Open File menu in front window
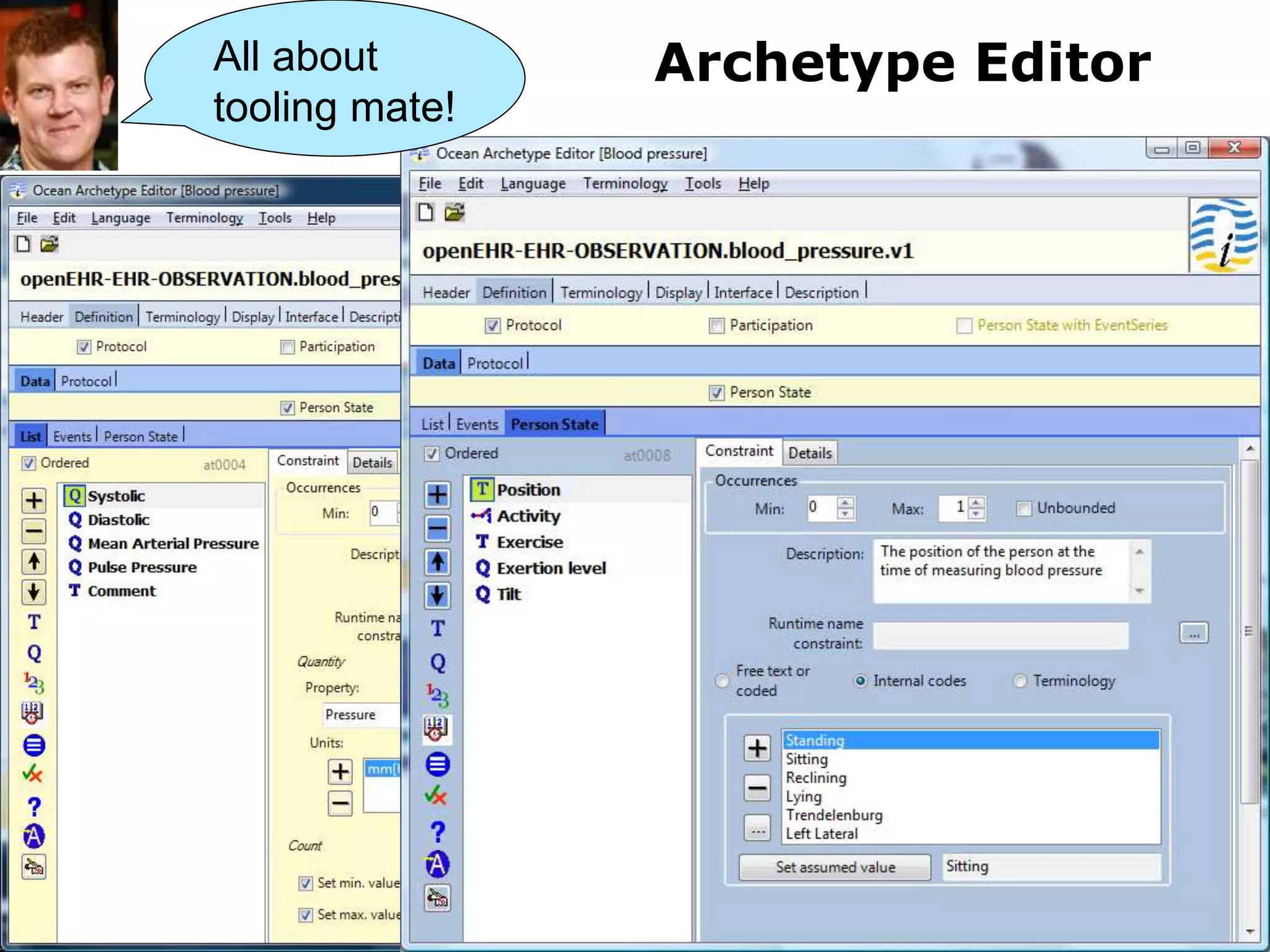The width and height of the screenshot is (1270, 952). click(x=430, y=183)
